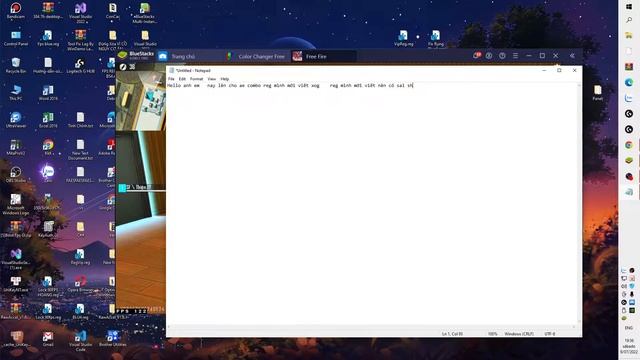Open Search from the taskbar magnifier icon
Image resolution: width=640 pixels, height=360 pixels.
pos(629,20)
